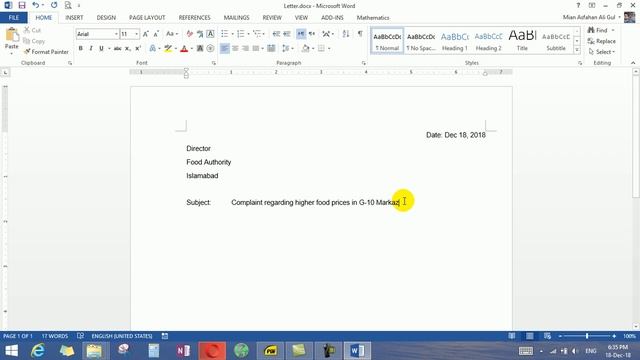Viewport: 640px width, 360px height.
Task: Click the Font Color red A button
Action: tap(184, 49)
